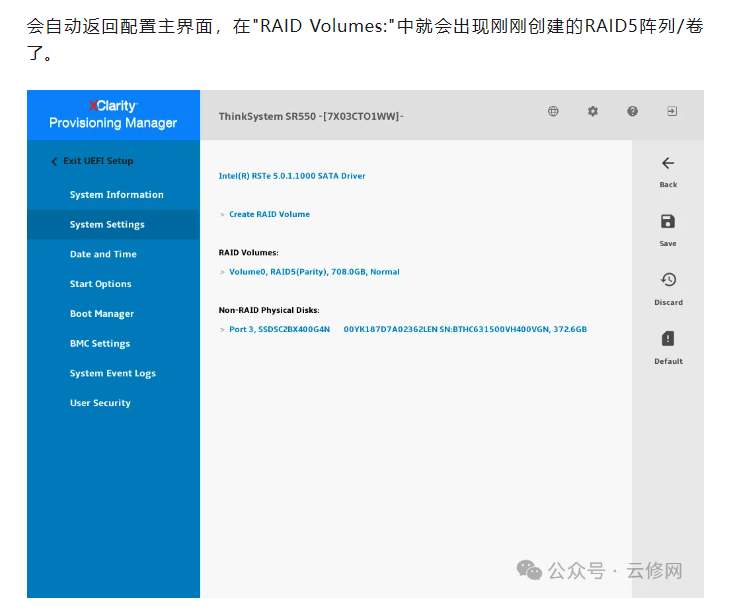Click the Back label text
The image size is (747, 615).
[x=668, y=184]
